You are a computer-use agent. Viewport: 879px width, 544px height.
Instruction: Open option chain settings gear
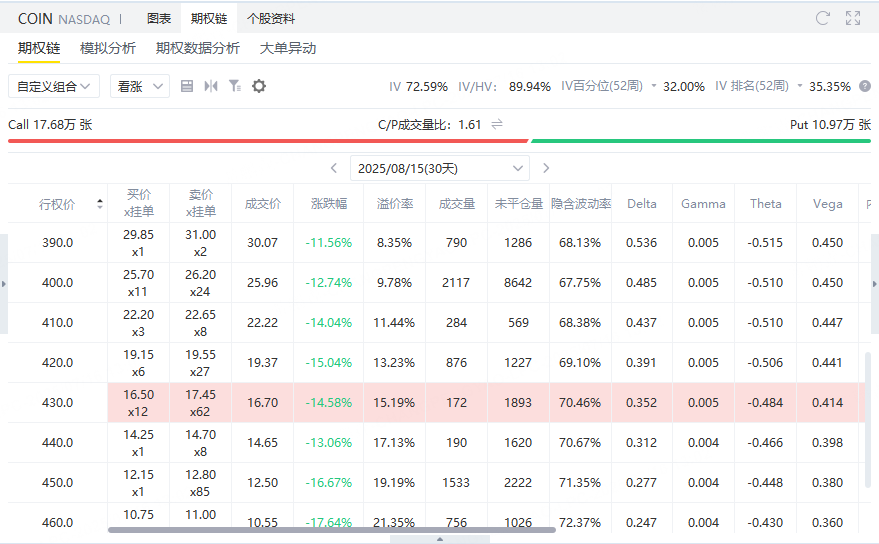pyautogui.click(x=258, y=86)
